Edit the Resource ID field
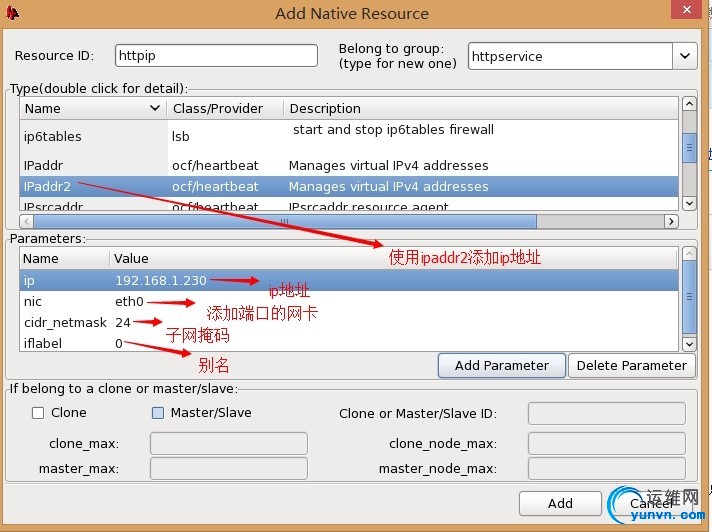The width and height of the screenshot is (712, 532). click(x=216, y=56)
